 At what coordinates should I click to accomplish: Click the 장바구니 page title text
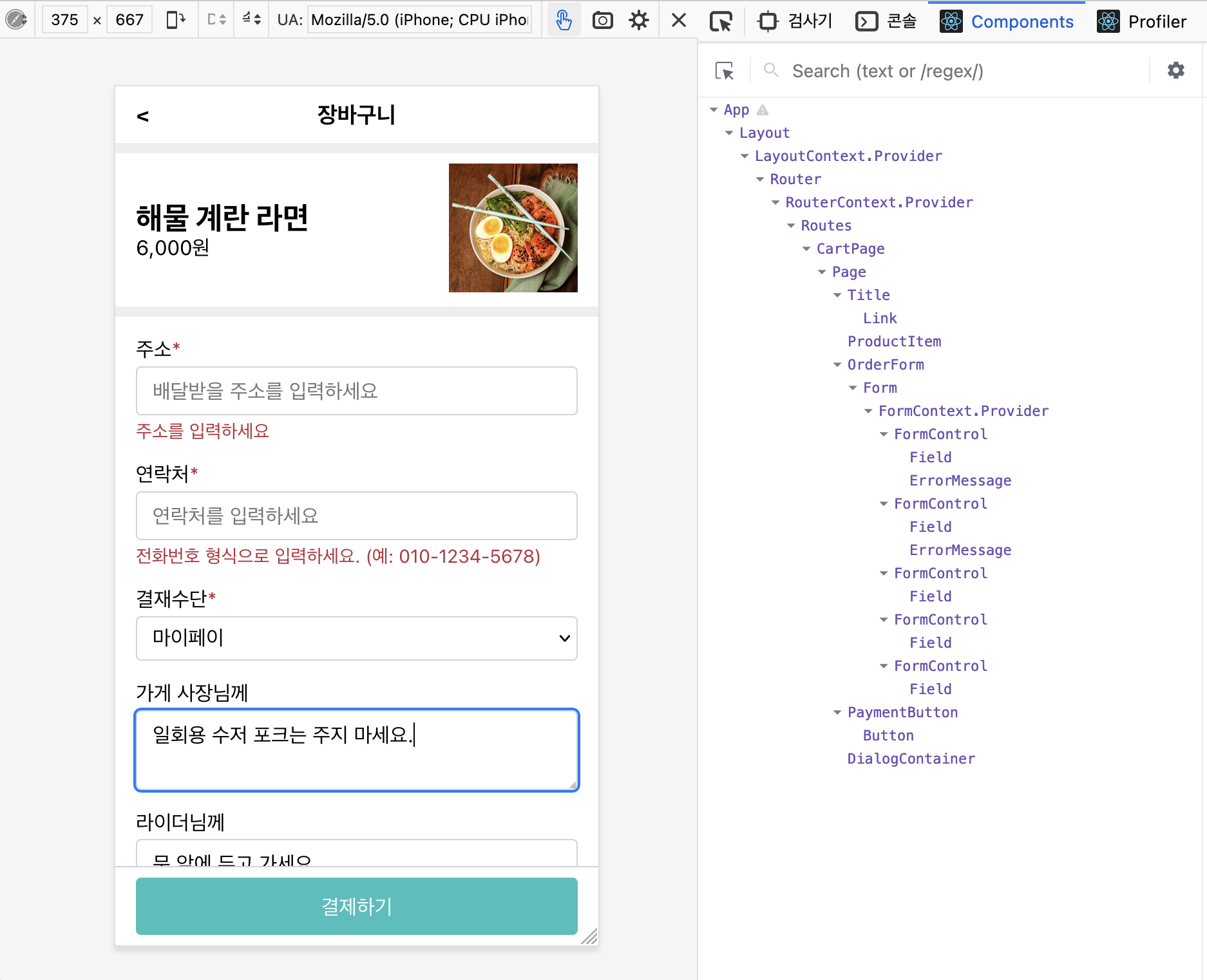[x=356, y=115]
